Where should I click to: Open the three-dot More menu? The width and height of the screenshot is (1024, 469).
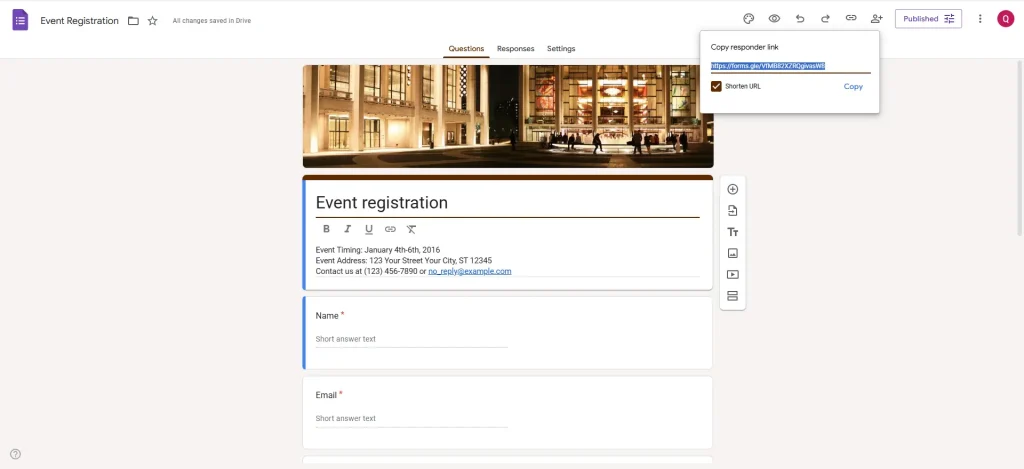click(980, 19)
